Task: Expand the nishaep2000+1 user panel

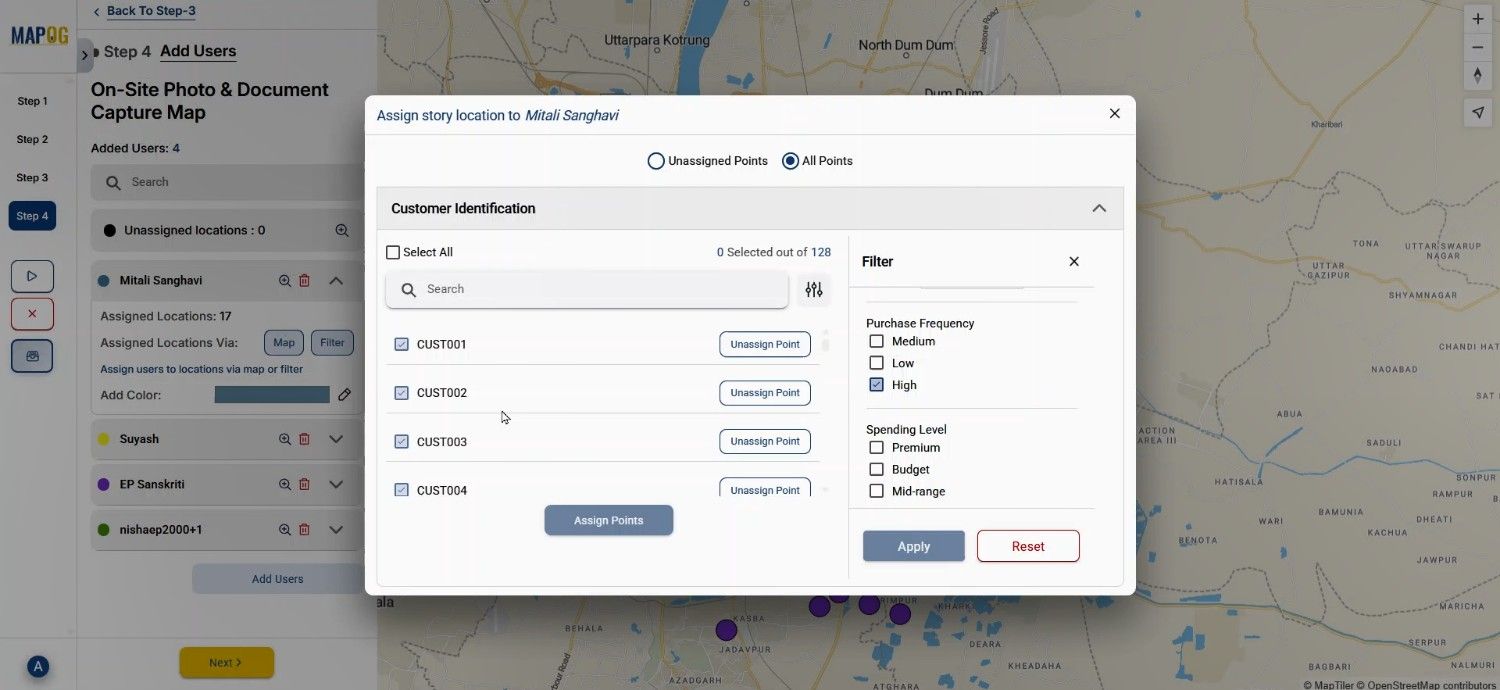Action: [x=336, y=530]
